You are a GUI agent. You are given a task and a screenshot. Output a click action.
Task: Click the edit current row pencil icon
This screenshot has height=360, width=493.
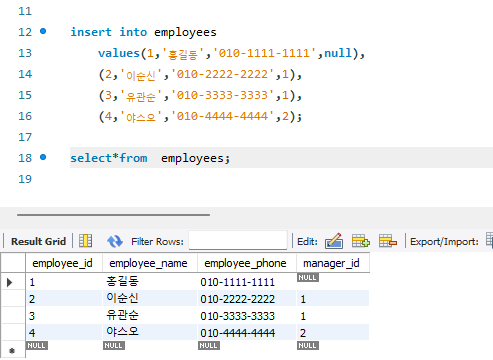(x=334, y=241)
